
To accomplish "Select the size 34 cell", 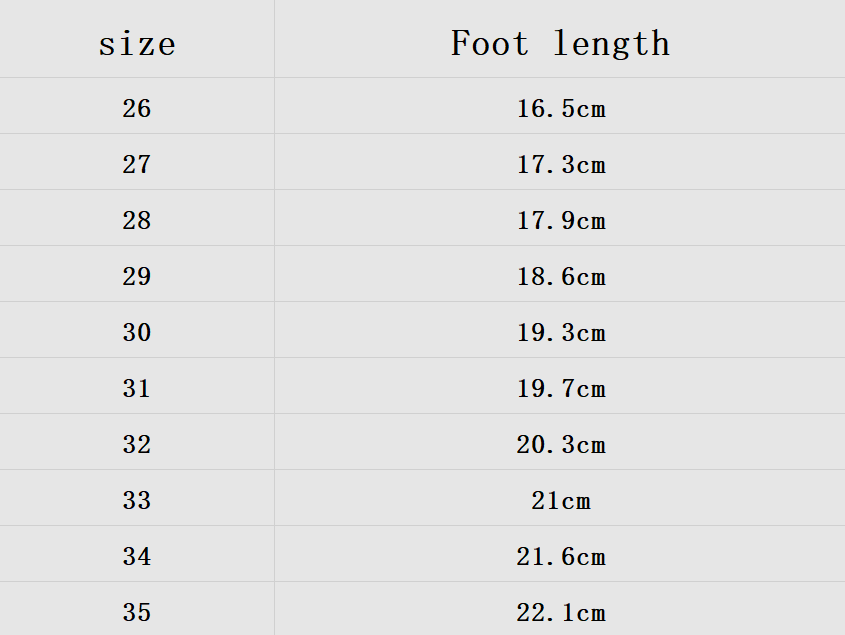I will 137,556.
